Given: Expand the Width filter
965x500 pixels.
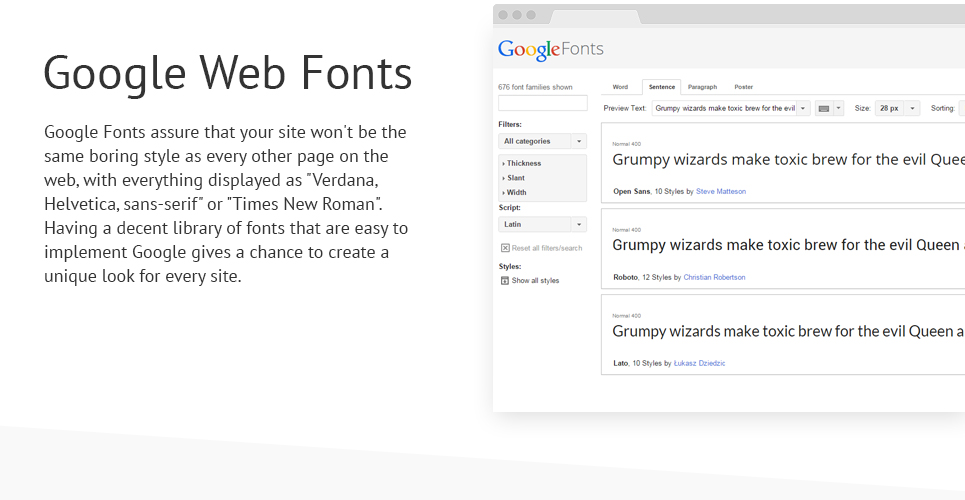Looking at the screenshot, I should click(x=515, y=193).
